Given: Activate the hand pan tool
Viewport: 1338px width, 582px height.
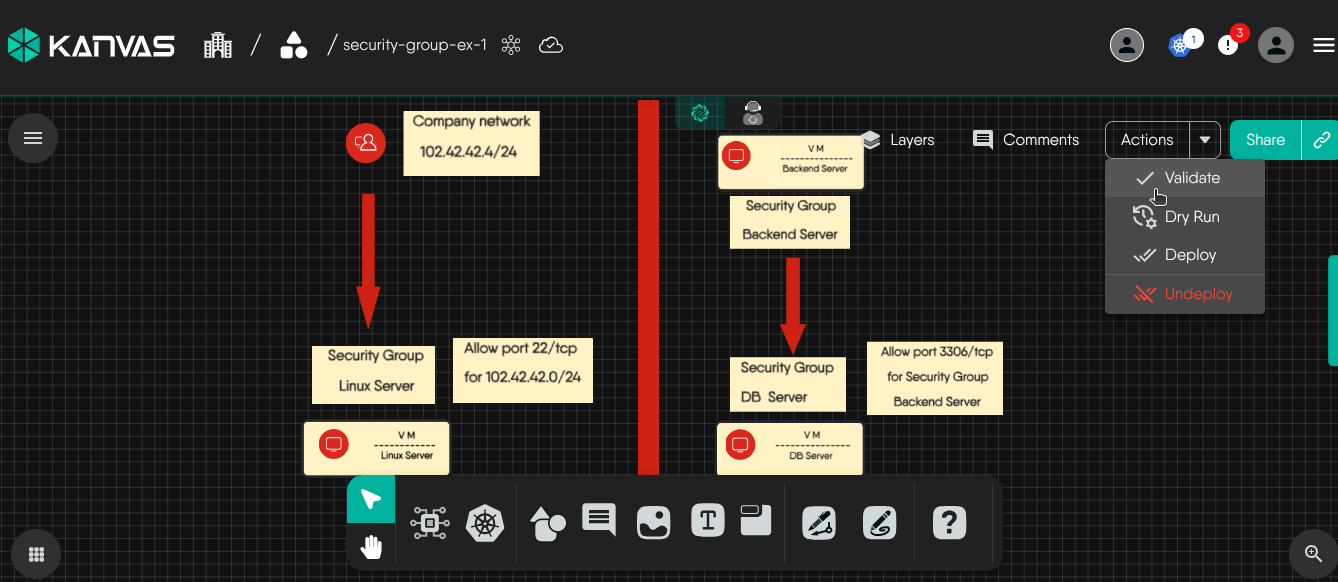Looking at the screenshot, I should point(371,547).
